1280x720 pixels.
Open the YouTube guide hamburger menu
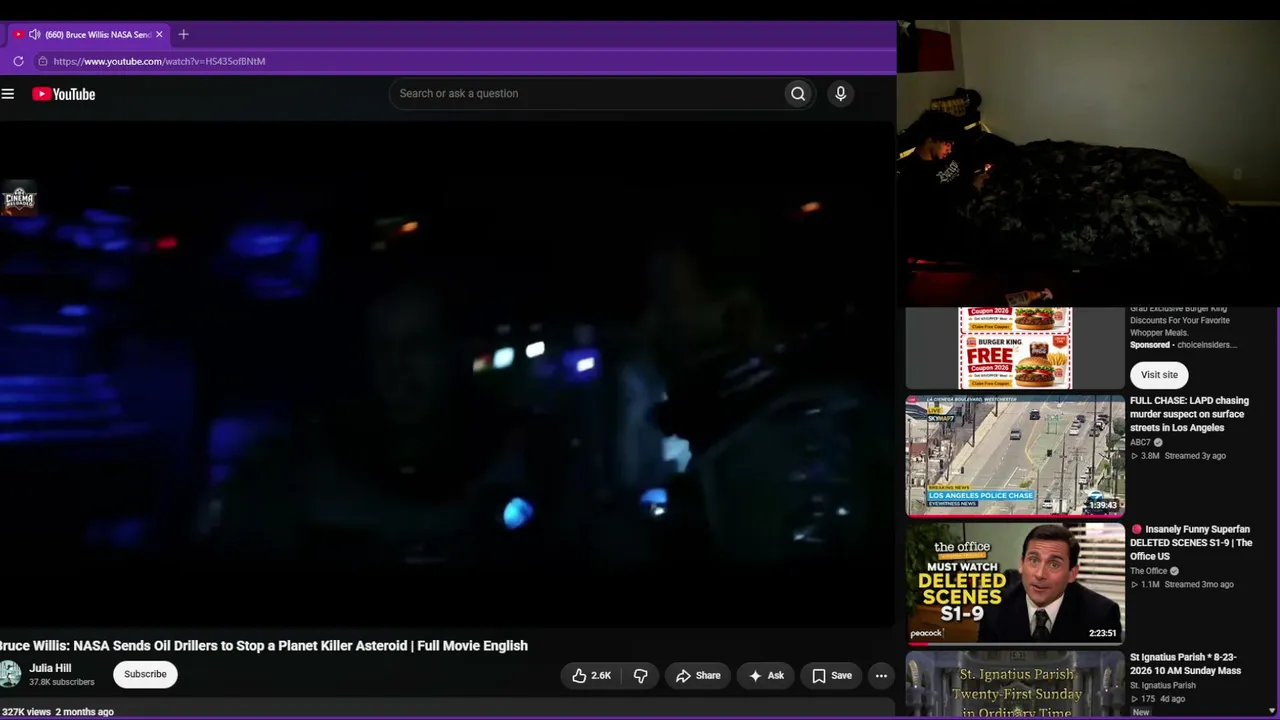click(8, 94)
